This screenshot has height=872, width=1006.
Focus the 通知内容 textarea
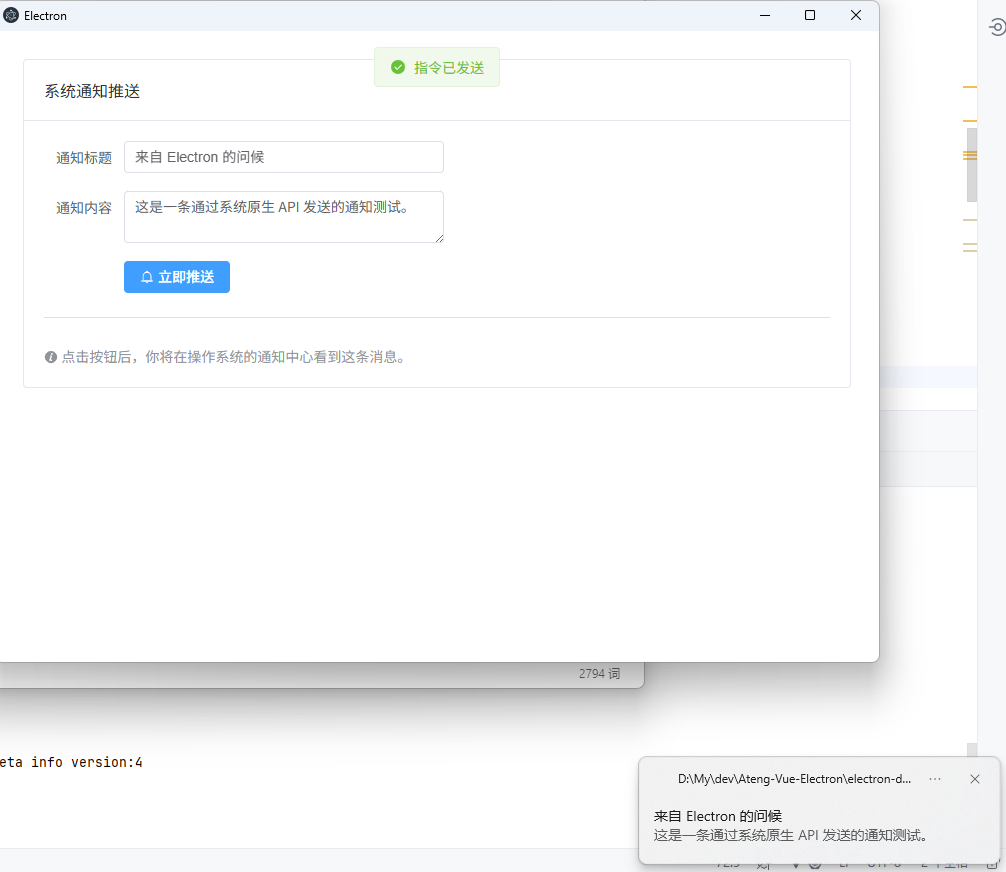click(x=283, y=216)
